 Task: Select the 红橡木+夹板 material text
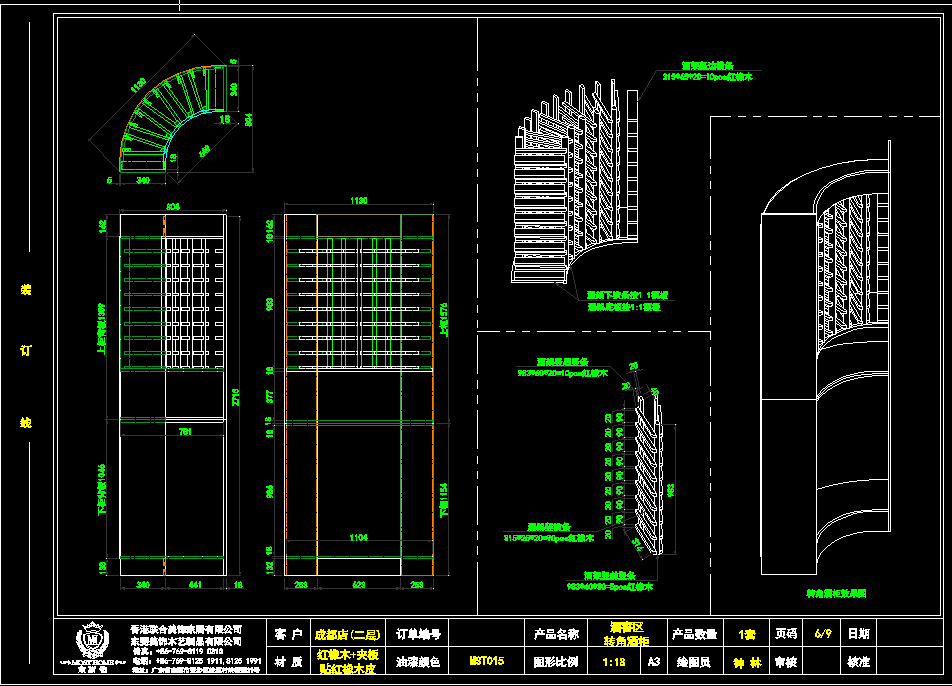(346, 655)
